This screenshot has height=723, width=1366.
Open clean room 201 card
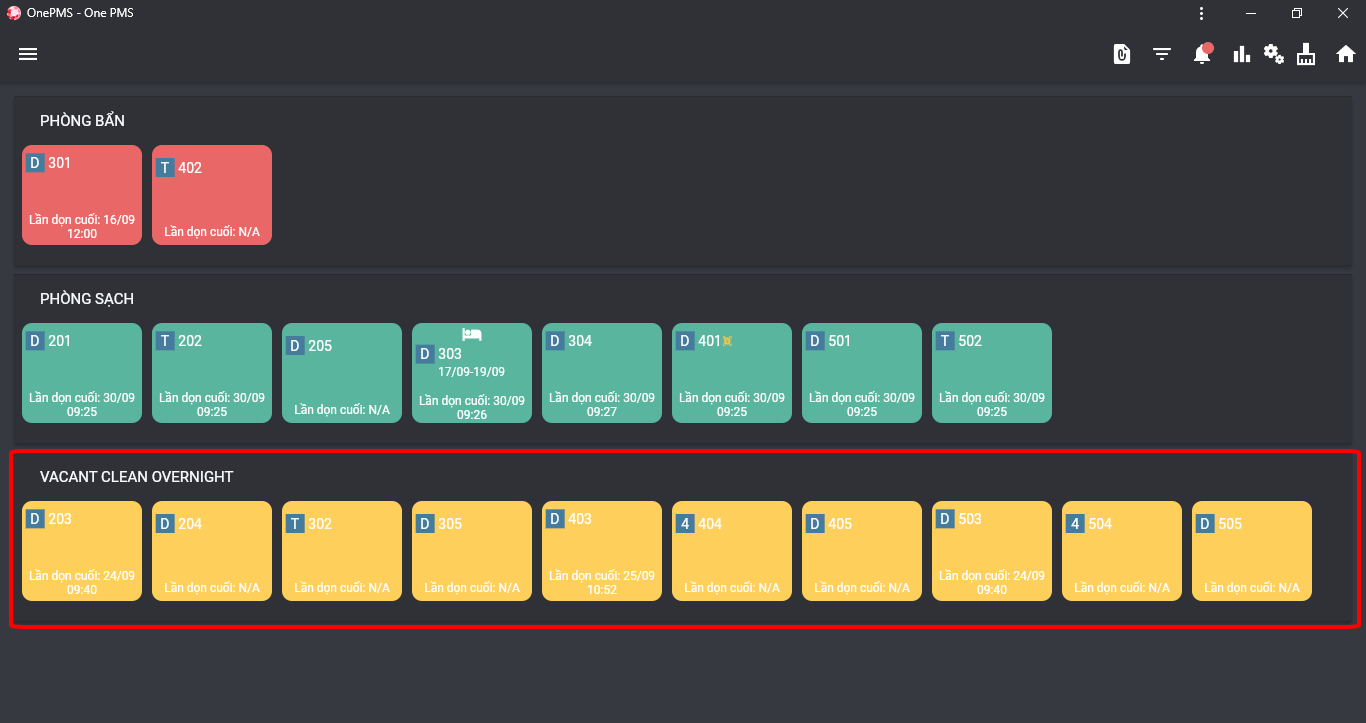tap(82, 373)
